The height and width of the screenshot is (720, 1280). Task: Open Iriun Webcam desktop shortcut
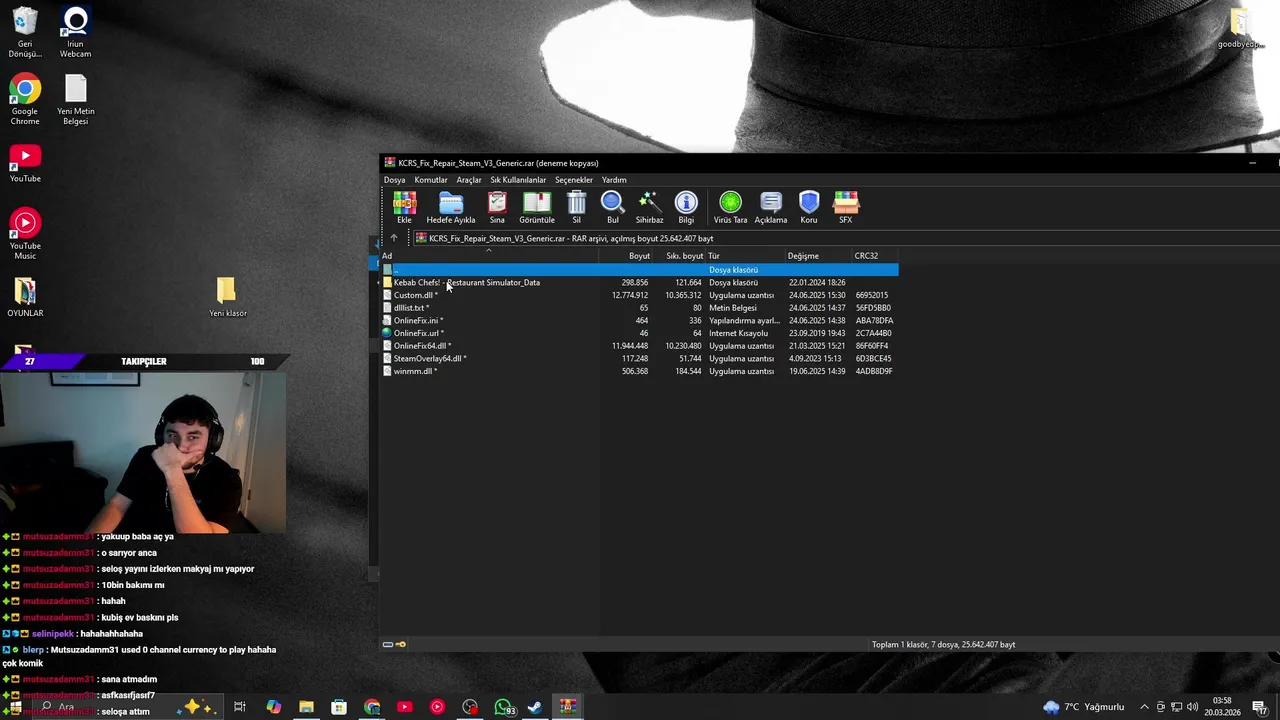tap(75, 33)
